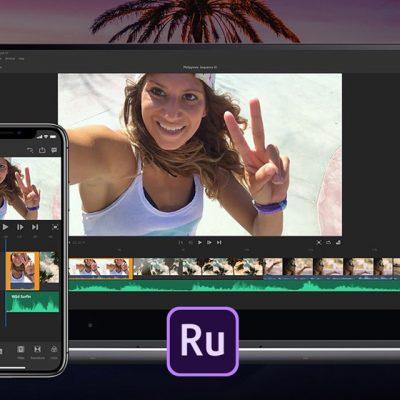Toggle fullscreen on desktop preview monitor
This screenshot has width=400, height=400.
(319, 242)
